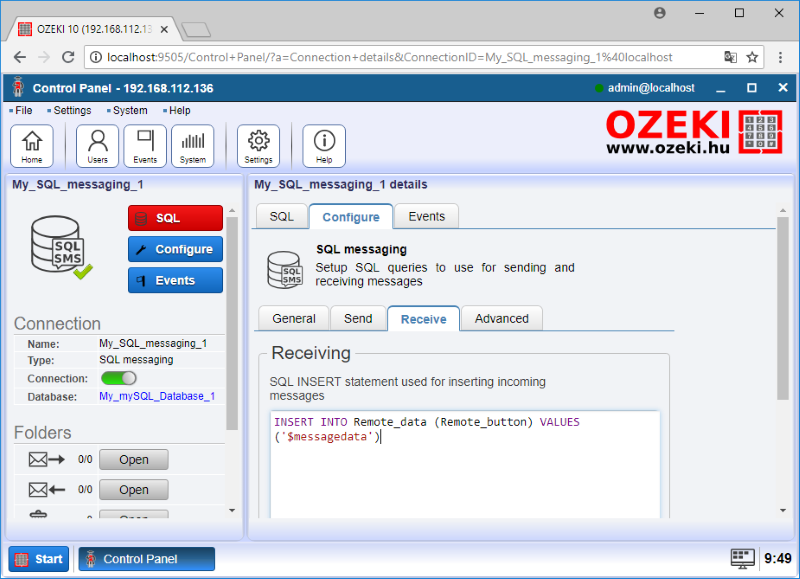The width and height of the screenshot is (800, 579).
Task: Open the My_mySQL_Database_1 link
Action: (x=157, y=396)
